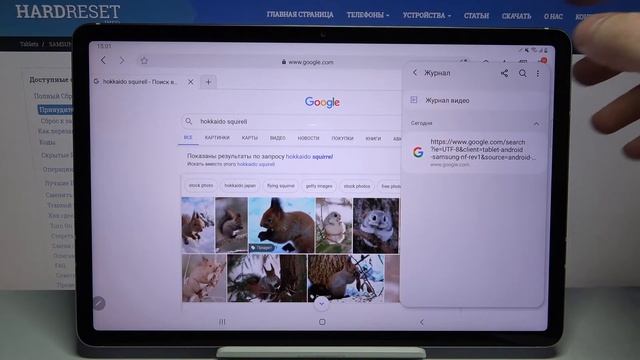Tap Android back navigation button
Image resolution: width=640 pixels, height=360 pixels.
point(422,322)
